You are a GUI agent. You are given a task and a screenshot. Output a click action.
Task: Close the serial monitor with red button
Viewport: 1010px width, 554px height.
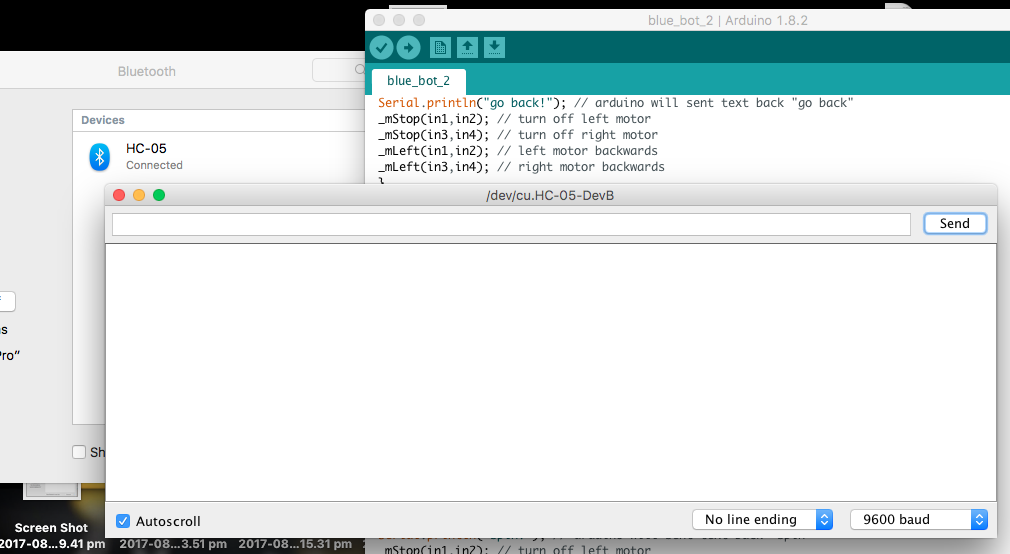[x=119, y=195]
